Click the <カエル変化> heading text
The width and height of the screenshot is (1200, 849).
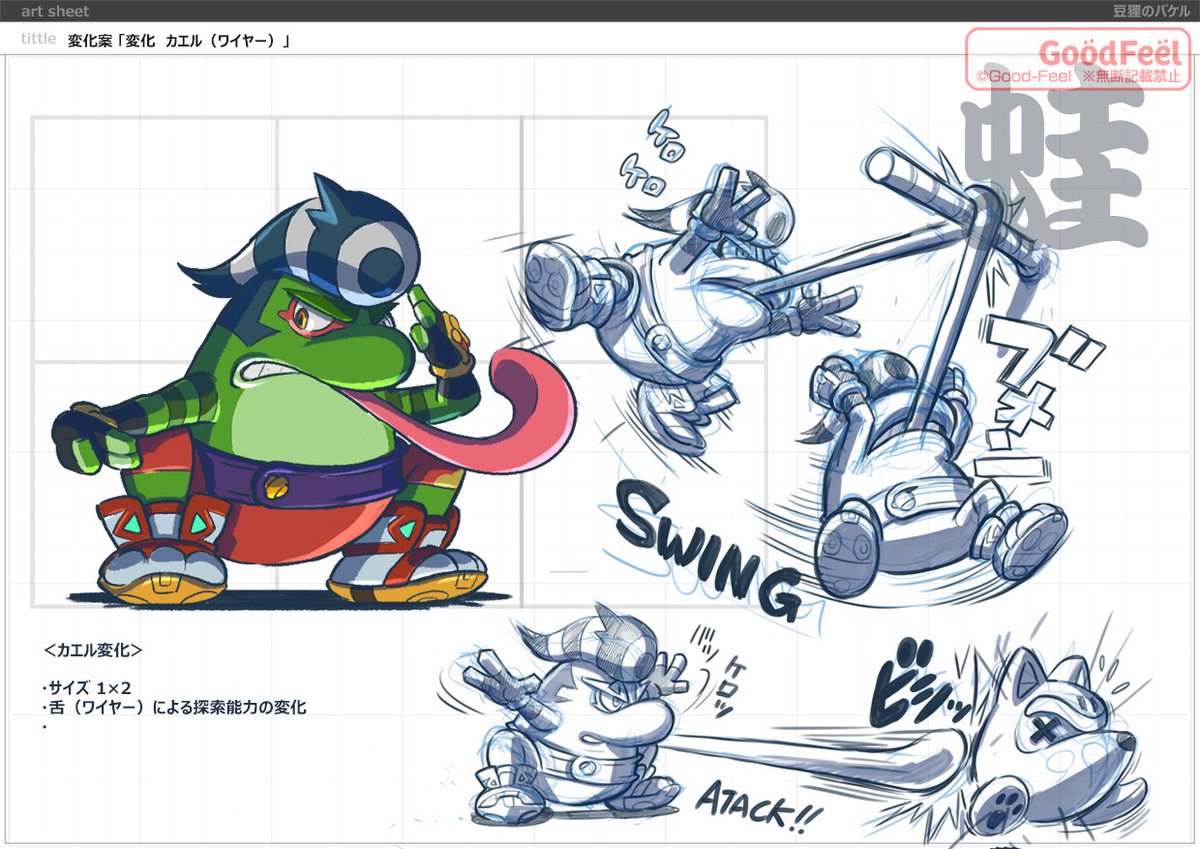[x=93, y=649]
